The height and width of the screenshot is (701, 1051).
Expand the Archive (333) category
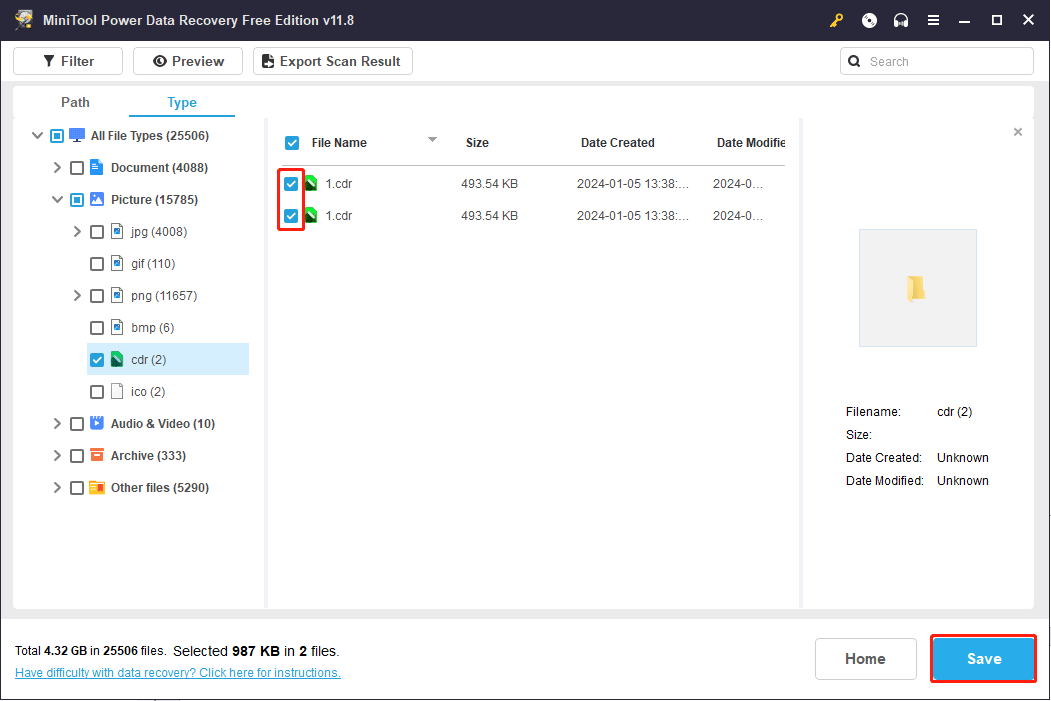tap(57, 456)
